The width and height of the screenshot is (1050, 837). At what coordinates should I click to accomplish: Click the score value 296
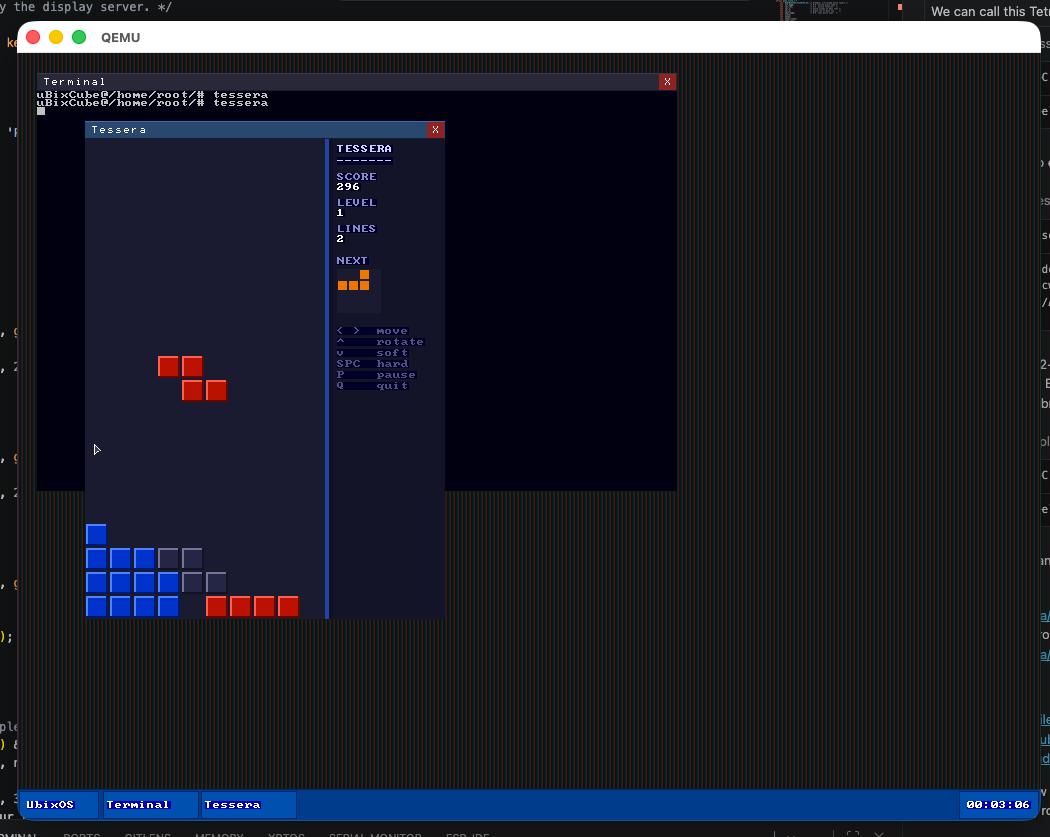[x=348, y=187]
